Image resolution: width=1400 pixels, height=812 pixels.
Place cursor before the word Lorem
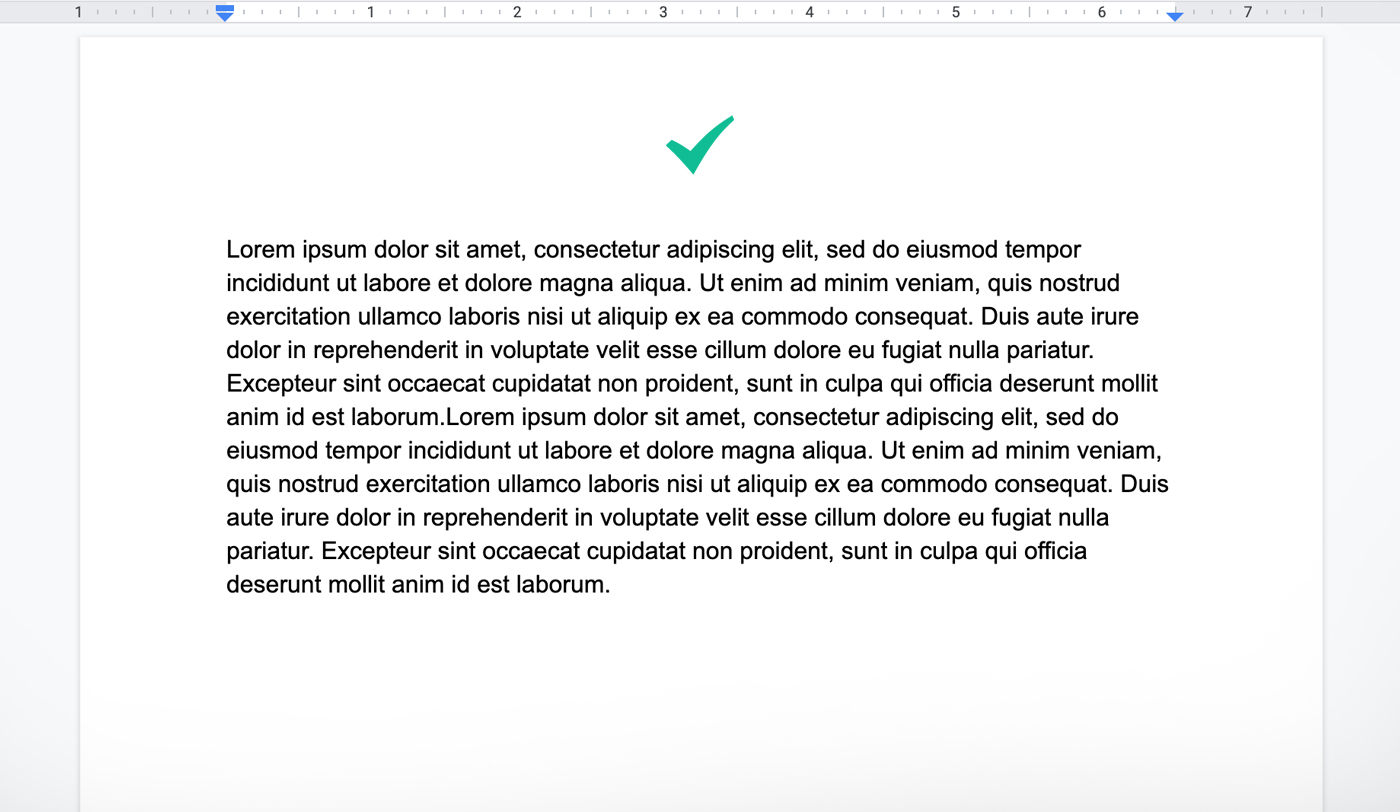[226, 249]
